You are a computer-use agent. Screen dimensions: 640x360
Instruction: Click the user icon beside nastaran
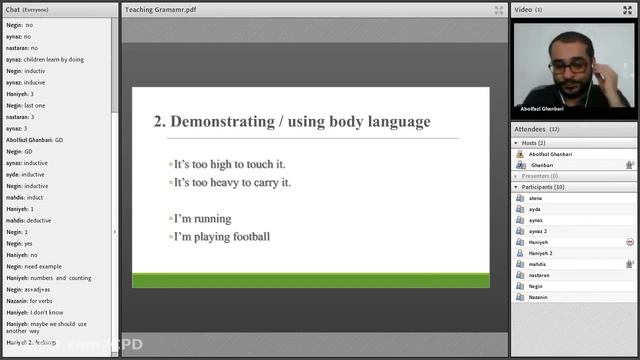520,276
